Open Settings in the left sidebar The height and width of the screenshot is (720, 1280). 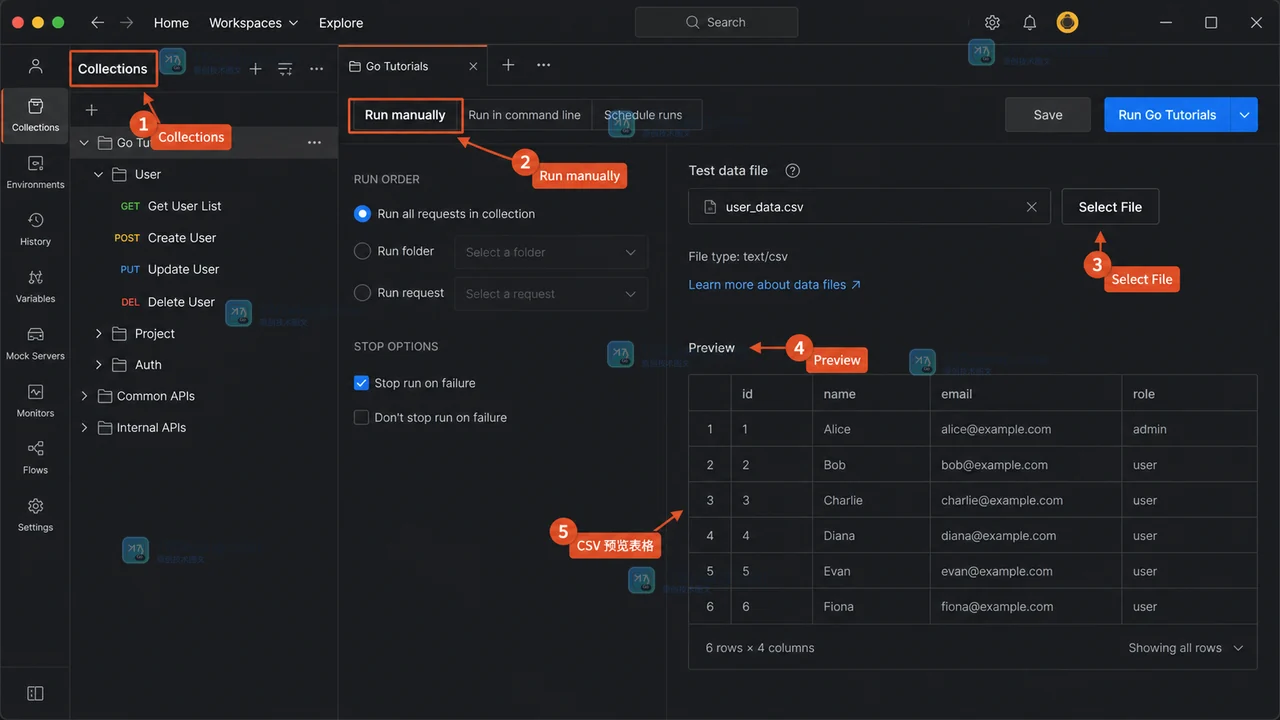pos(35,514)
